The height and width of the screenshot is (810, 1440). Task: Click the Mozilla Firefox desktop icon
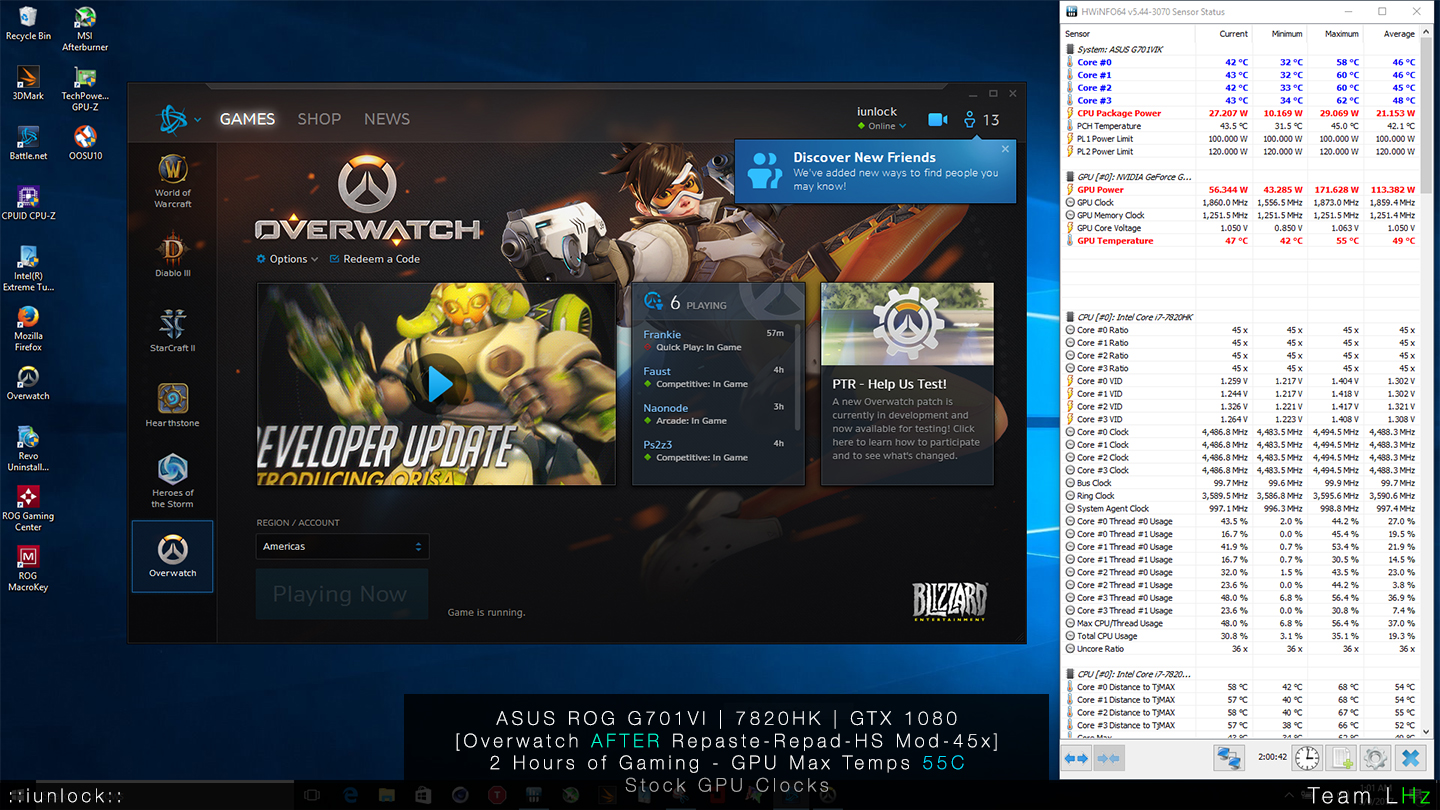coord(28,328)
